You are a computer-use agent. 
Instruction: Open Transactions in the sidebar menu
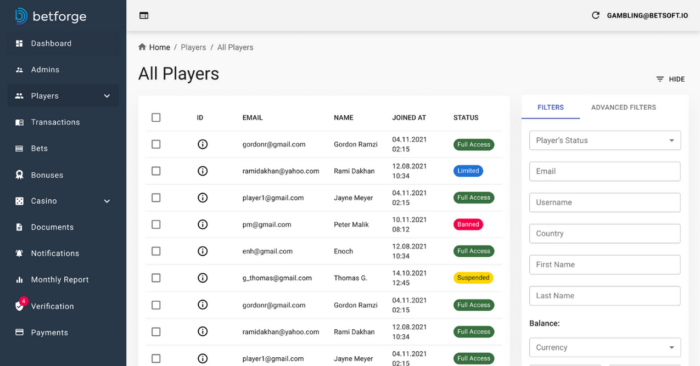tap(55, 122)
